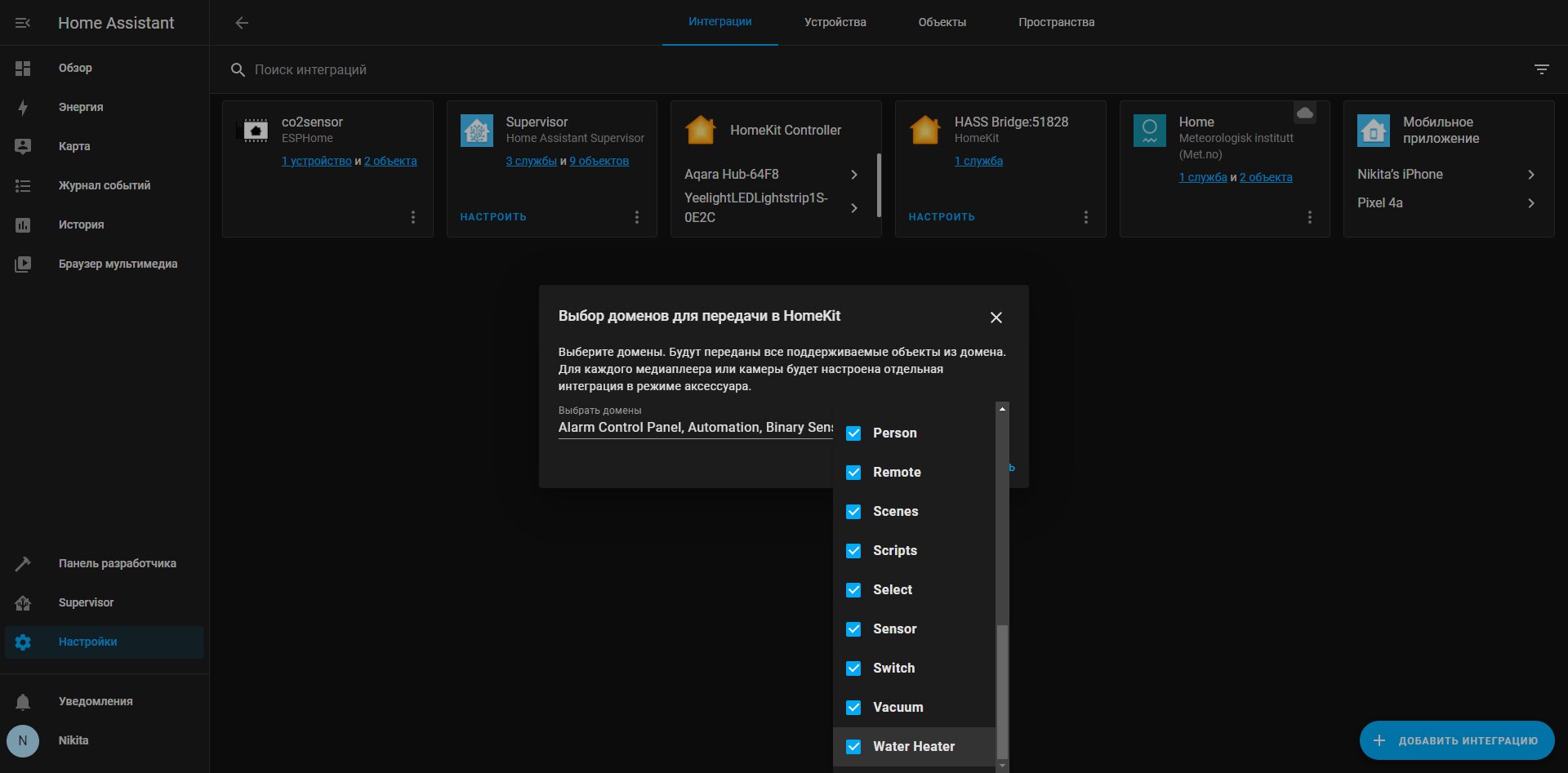This screenshot has width=1568, height=773.
Task: Open Энергия lightning icon in sidebar
Action: (x=23, y=107)
